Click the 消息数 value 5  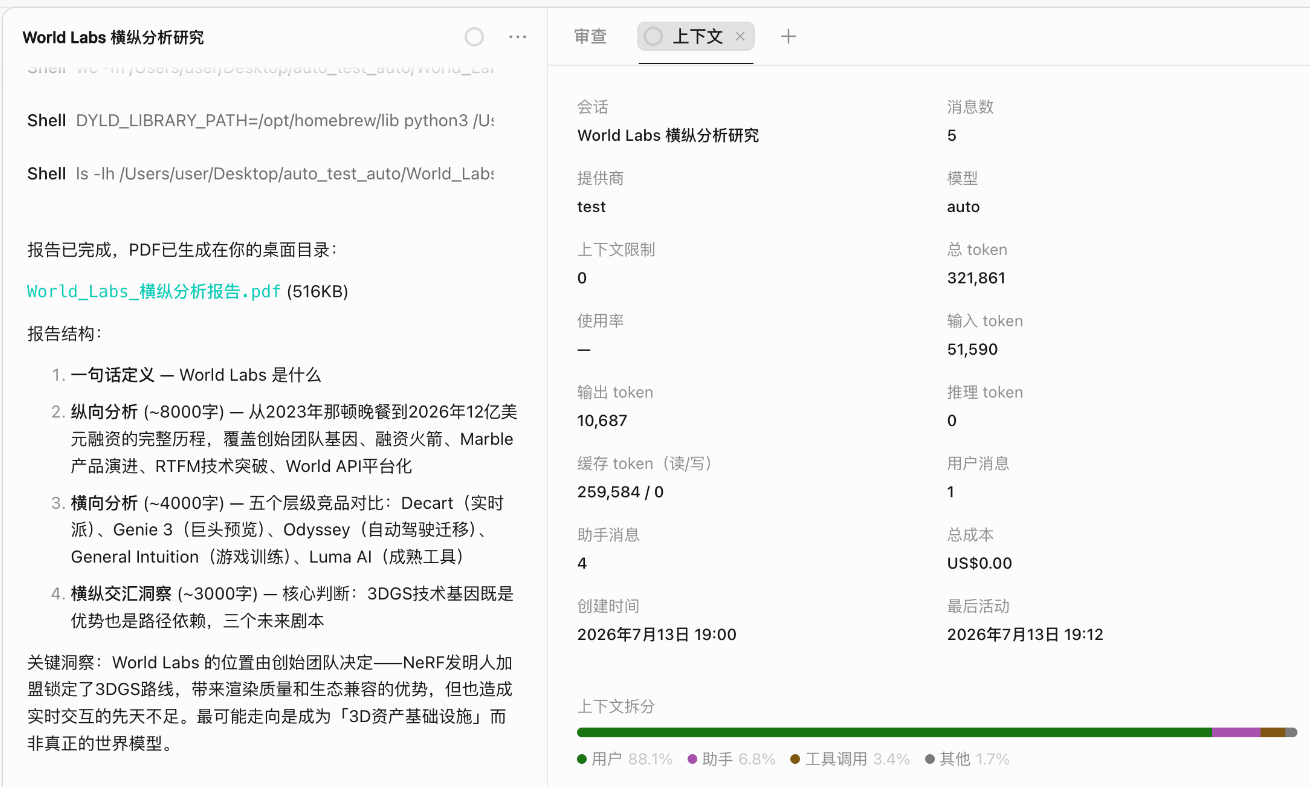[x=952, y=135]
